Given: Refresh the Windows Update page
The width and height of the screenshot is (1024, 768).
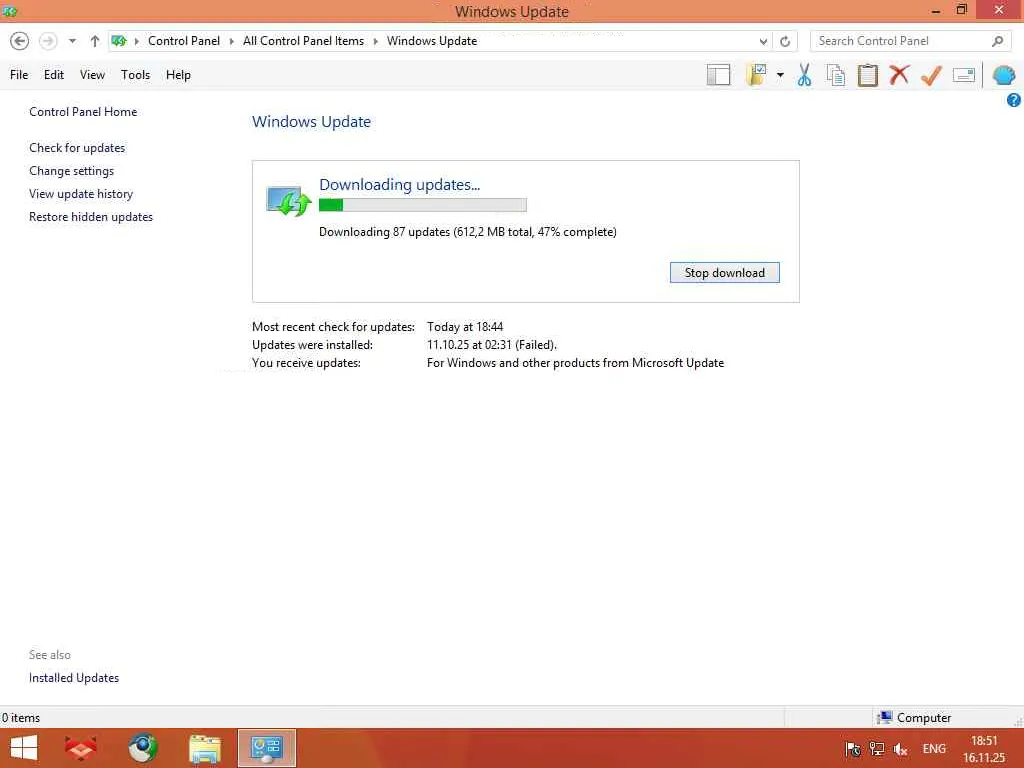Looking at the screenshot, I should 785,41.
